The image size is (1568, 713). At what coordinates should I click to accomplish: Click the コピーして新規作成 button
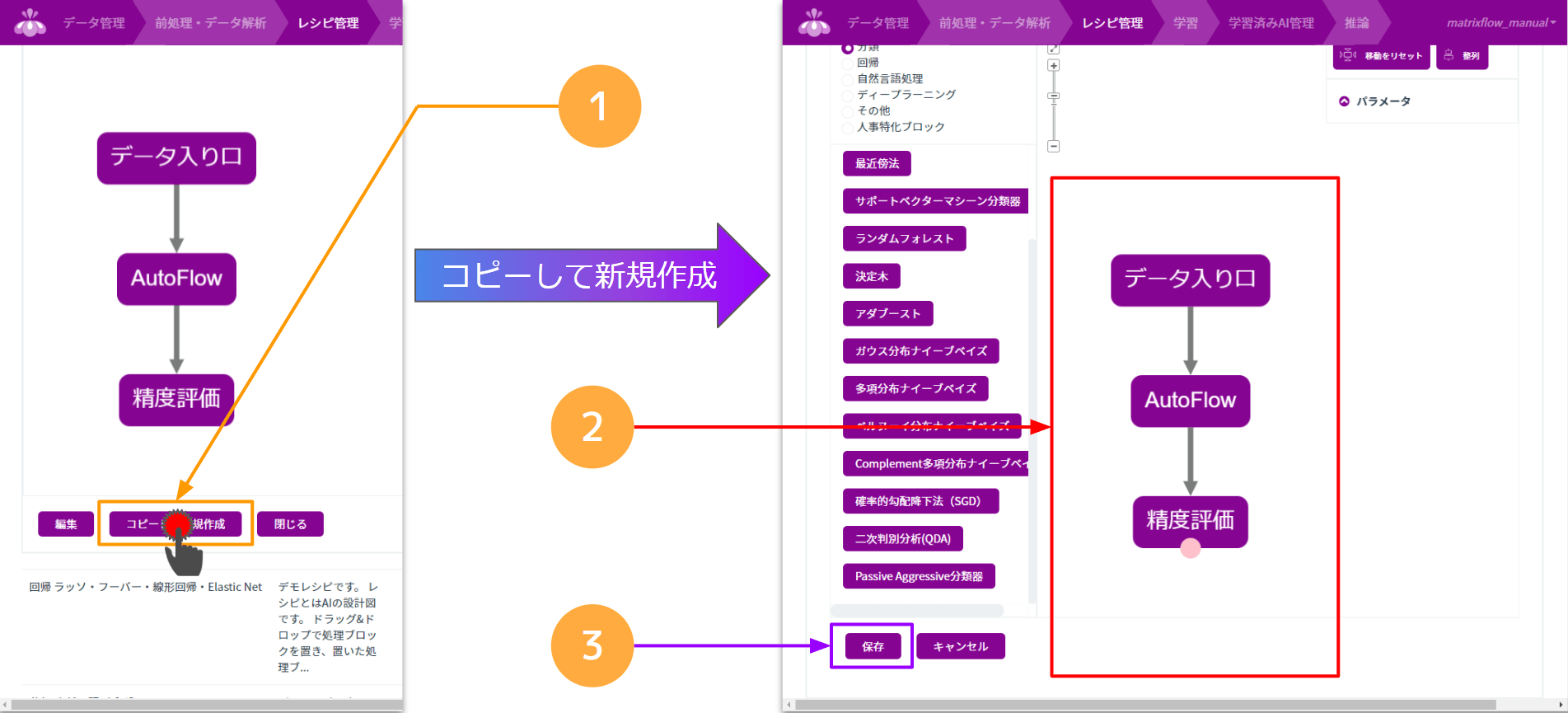point(176,524)
